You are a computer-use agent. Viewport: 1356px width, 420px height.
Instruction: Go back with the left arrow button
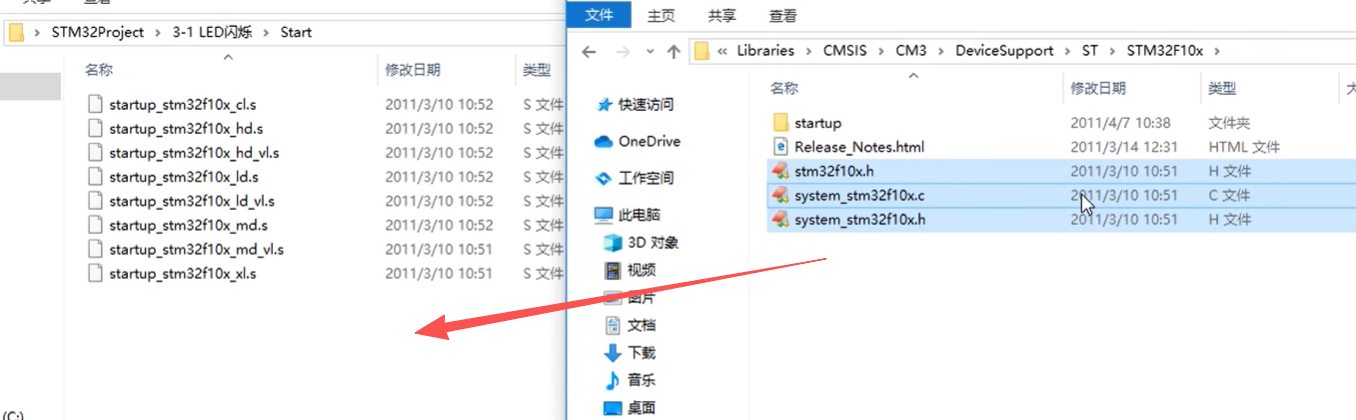tap(589, 50)
